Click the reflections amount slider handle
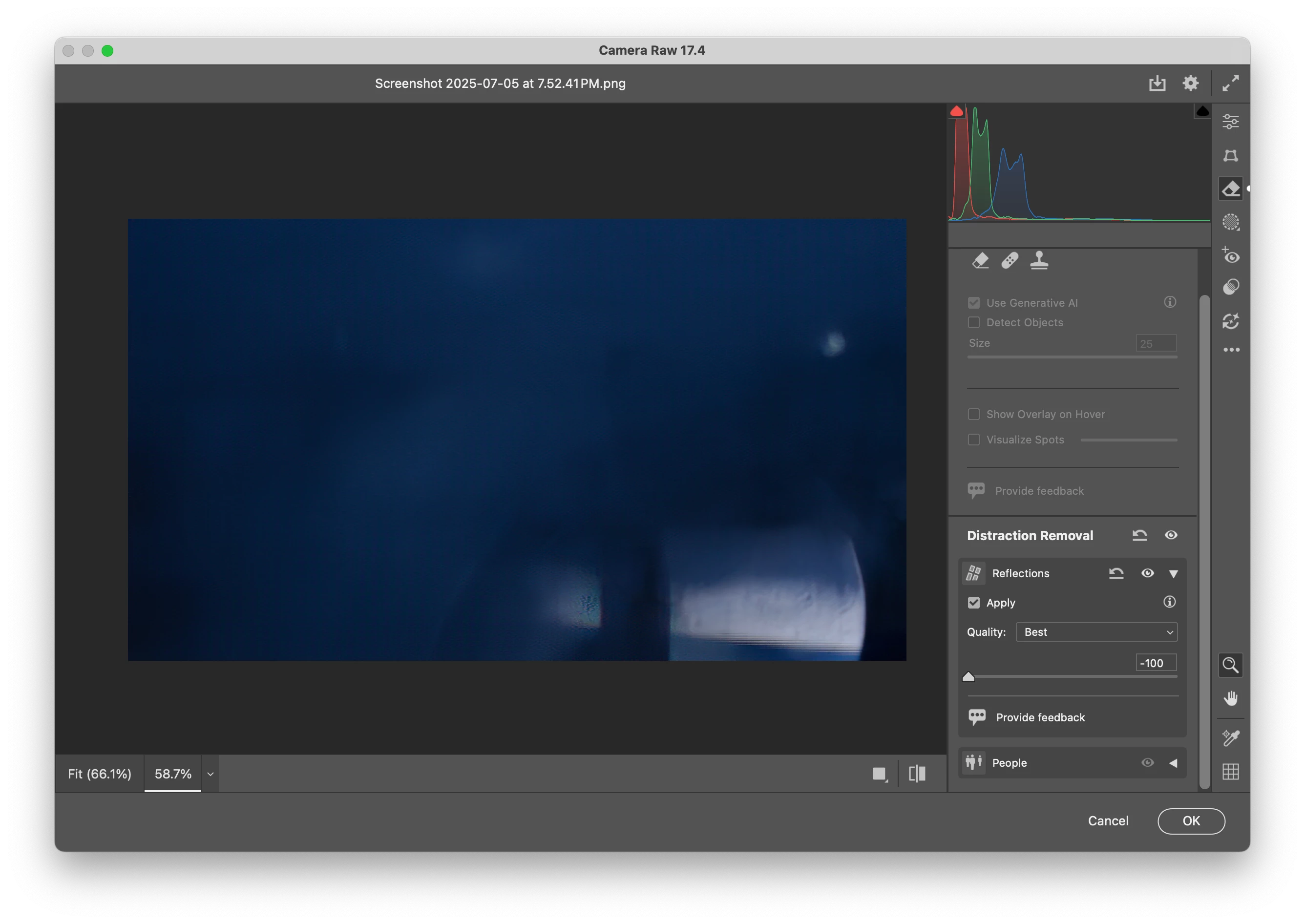 pyautogui.click(x=968, y=677)
